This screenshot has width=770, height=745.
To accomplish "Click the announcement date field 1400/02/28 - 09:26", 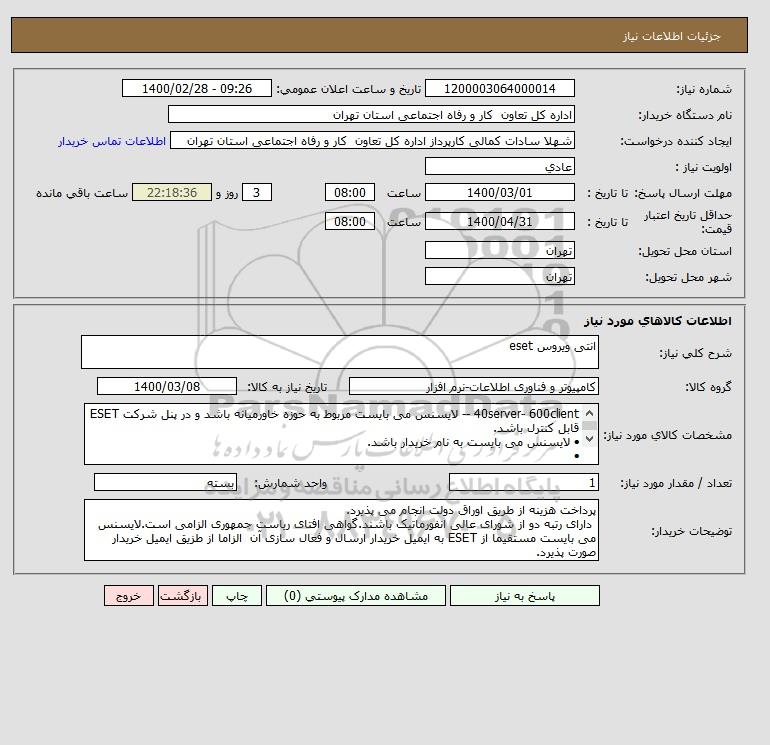I will (x=196, y=88).
